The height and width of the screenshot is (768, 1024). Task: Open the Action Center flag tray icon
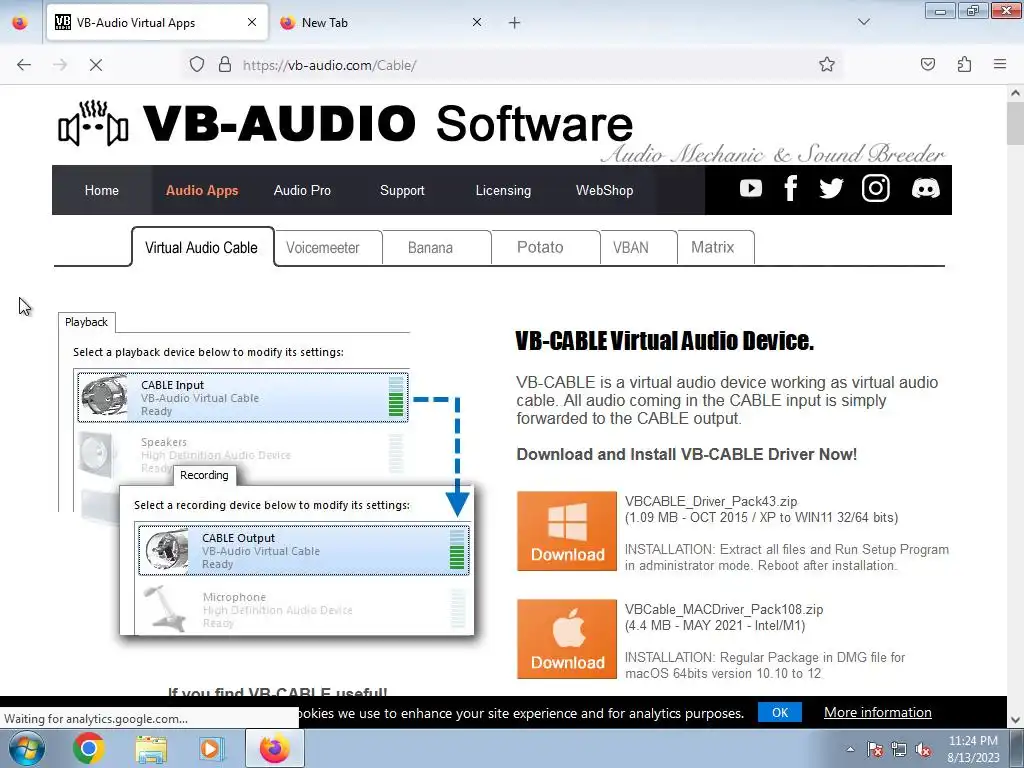coord(875,750)
